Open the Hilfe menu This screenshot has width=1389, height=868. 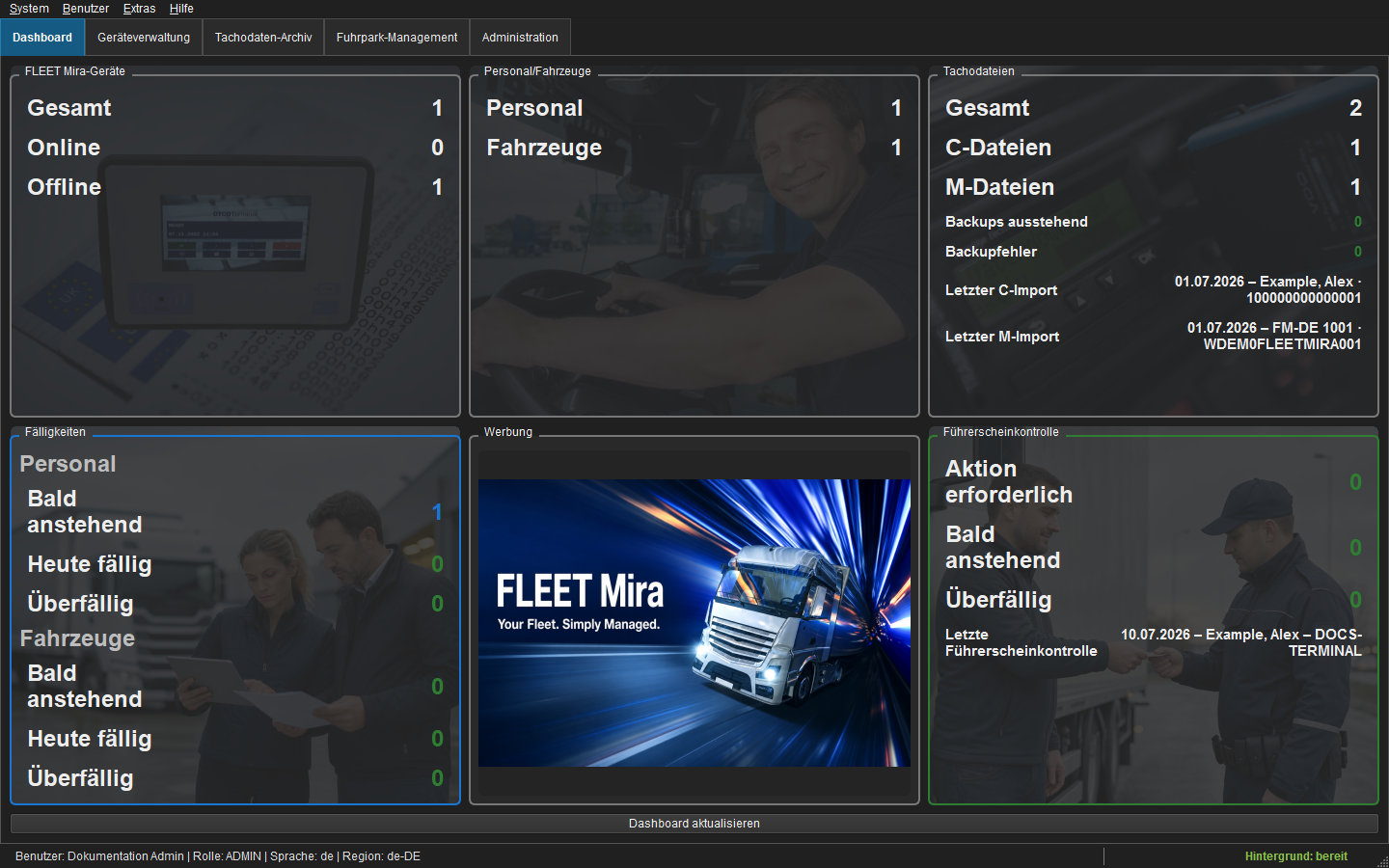(x=181, y=9)
